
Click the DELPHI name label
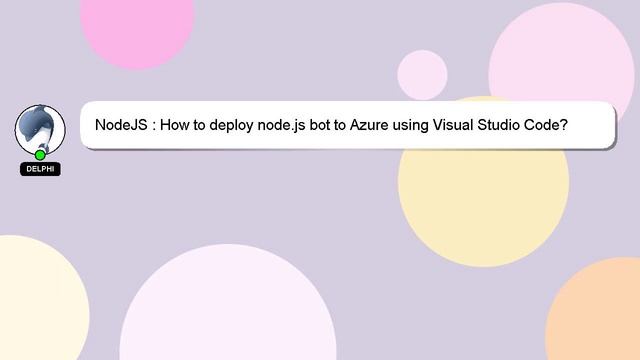tap(40, 169)
